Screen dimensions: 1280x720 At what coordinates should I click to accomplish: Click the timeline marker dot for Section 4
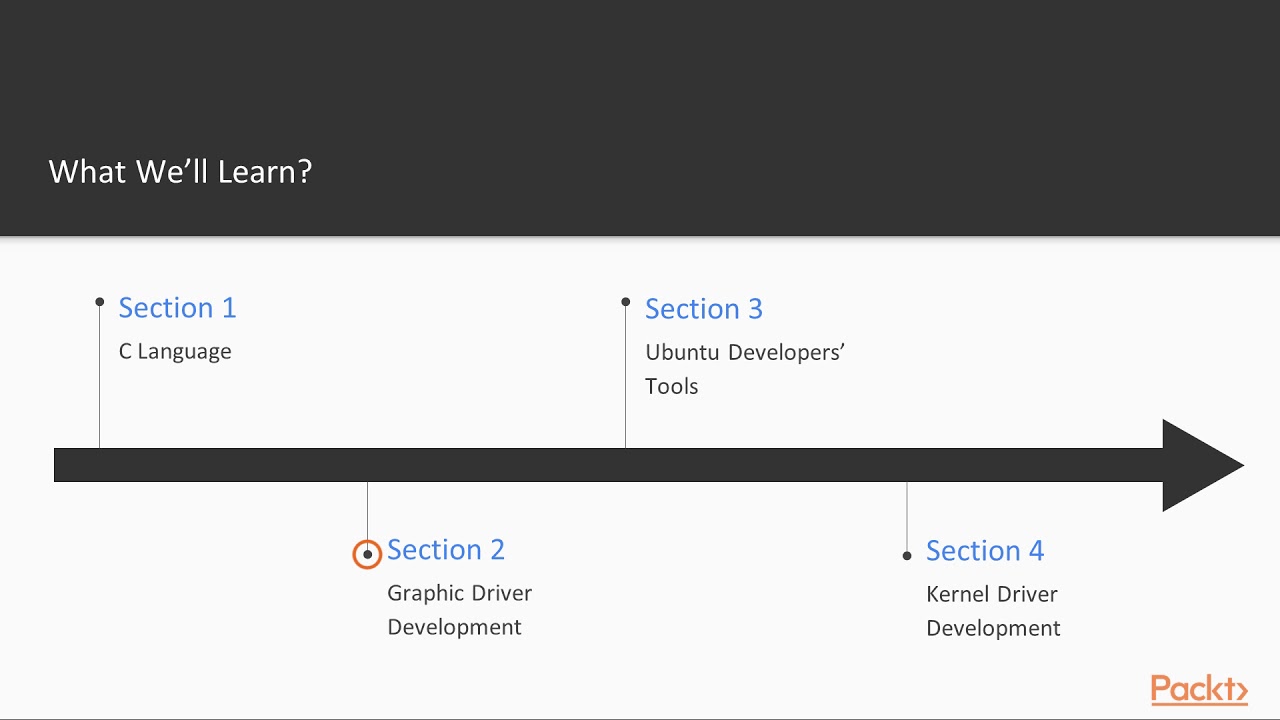pos(907,555)
